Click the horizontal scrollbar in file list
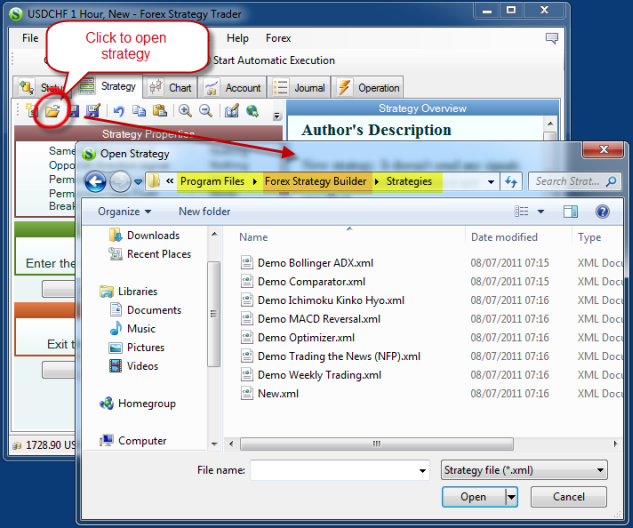Image resolution: width=633 pixels, height=528 pixels. (376, 444)
